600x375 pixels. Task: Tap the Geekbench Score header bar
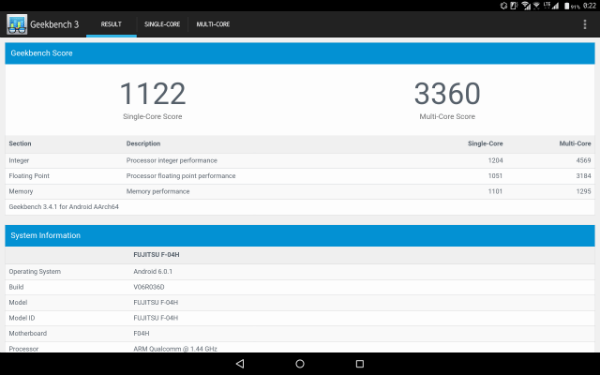pyautogui.click(x=300, y=53)
